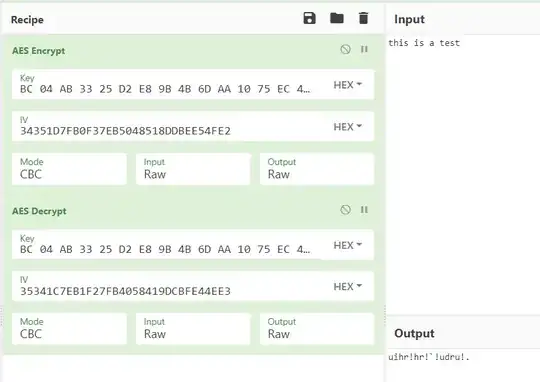Open HEX format dropdown for Decrypt Key
The image size is (540, 382).
(x=347, y=245)
